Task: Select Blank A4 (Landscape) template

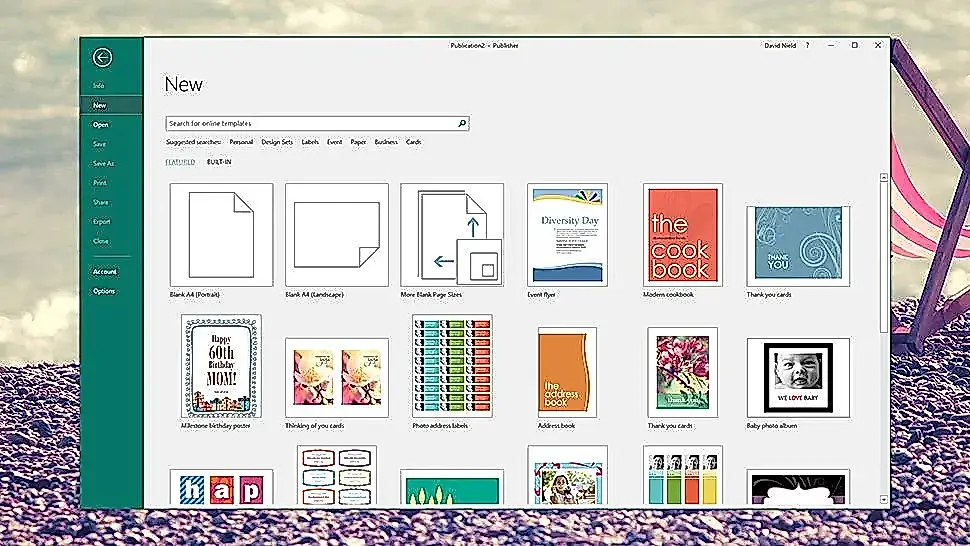Action: pos(337,235)
